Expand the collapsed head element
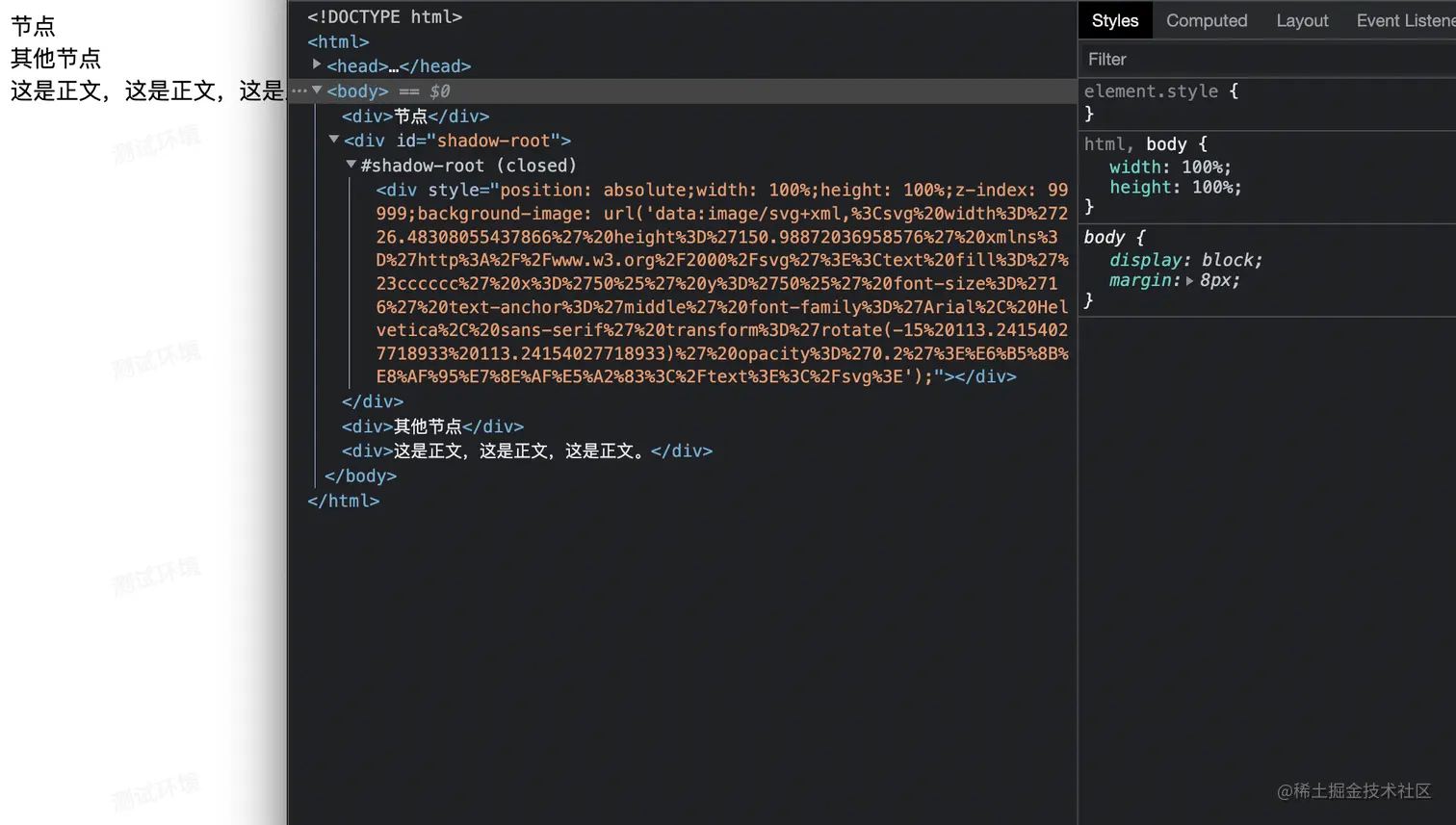This screenshot has width=1456, height=825. [317, 64]
